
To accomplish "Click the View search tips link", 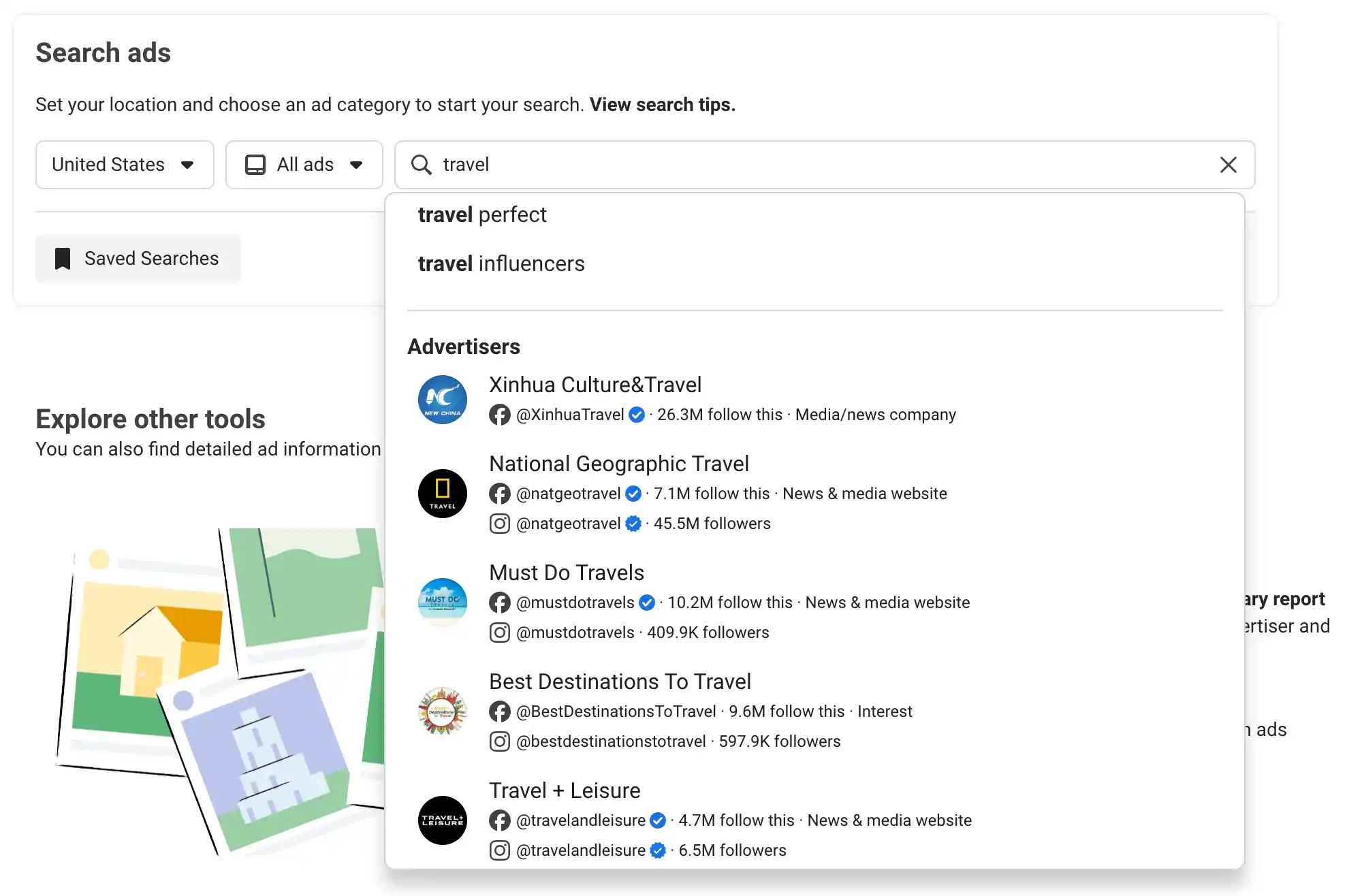I will tap(661, 104).
